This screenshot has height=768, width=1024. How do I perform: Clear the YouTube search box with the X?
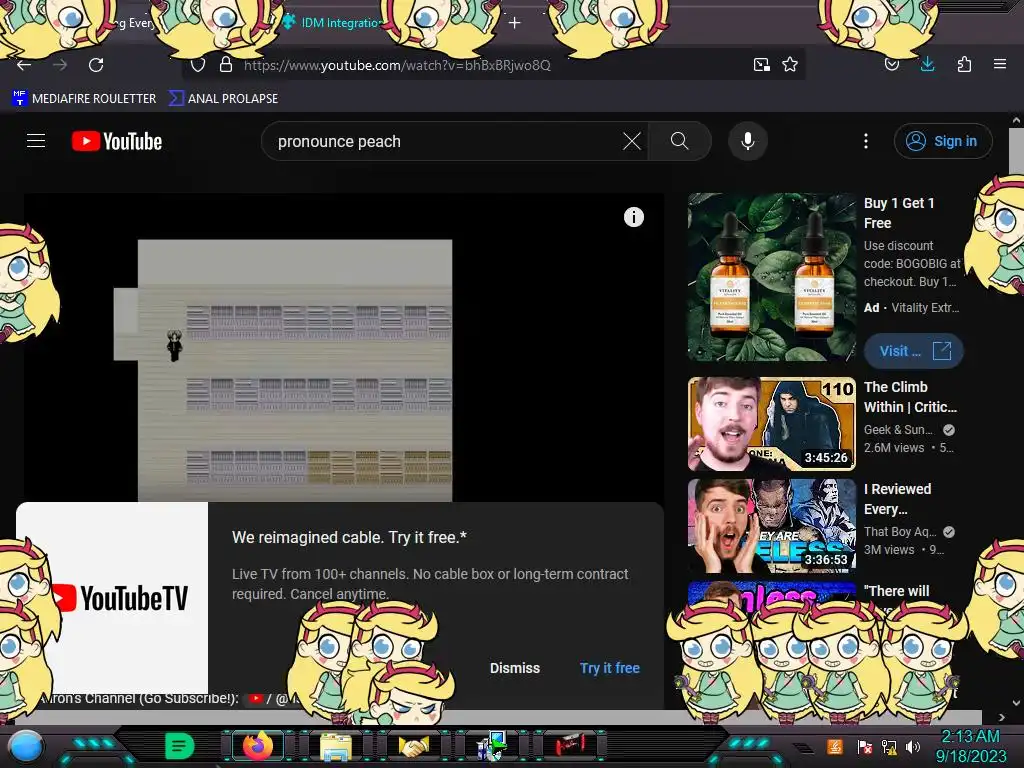(x=632, y=141)
